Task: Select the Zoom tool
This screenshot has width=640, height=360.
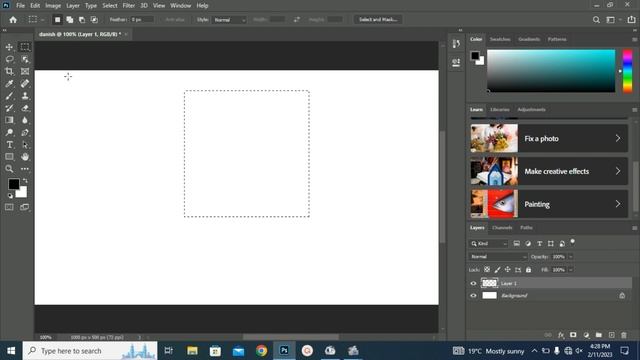Action: (x=9, y=169)
